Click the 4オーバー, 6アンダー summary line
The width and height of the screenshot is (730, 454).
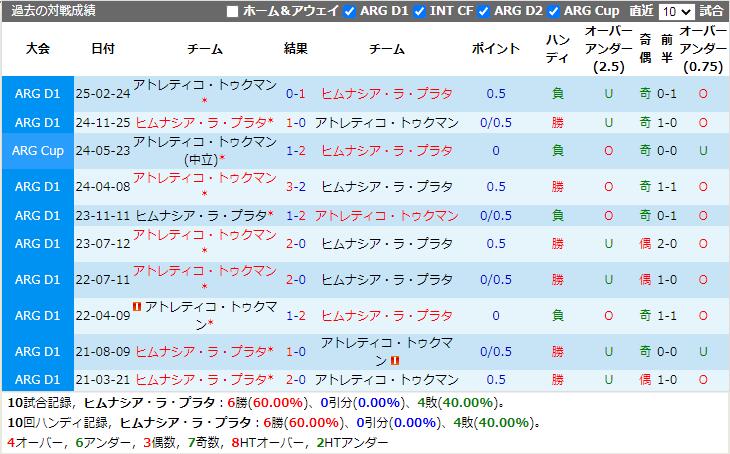coord(197,442)
